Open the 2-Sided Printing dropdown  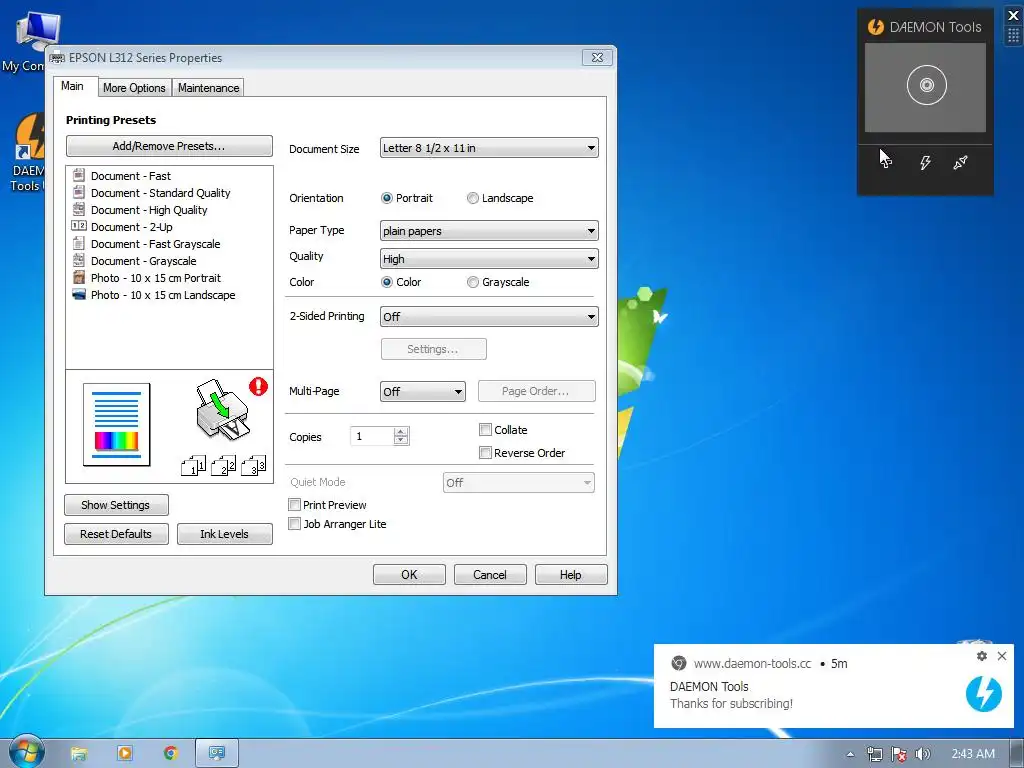(489, 317)
